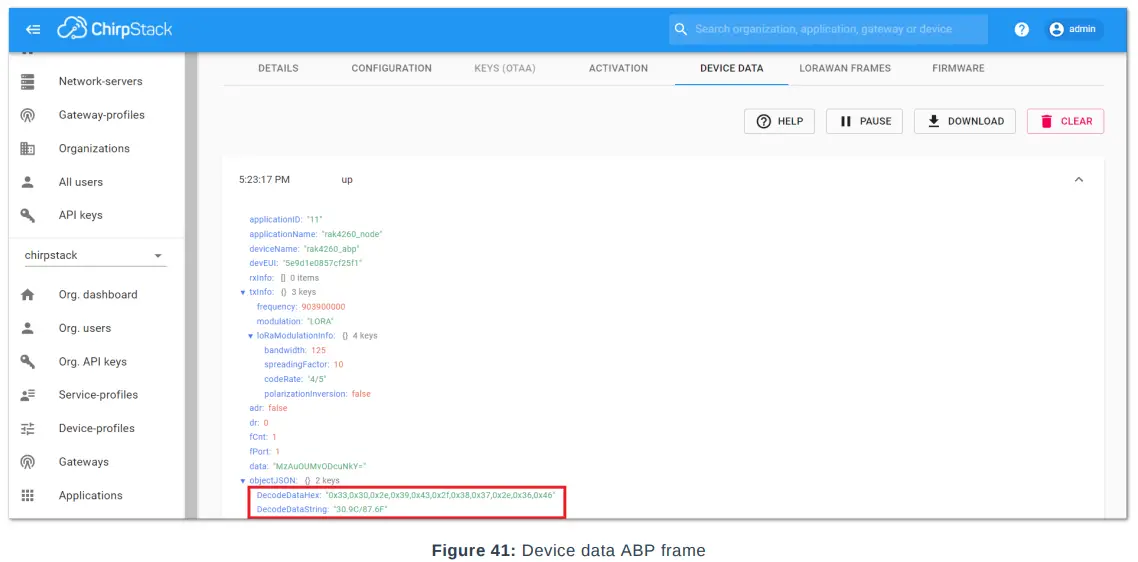The image size is (1138, 562).
Task: Open the admin user account chip
Action: [x=1073, y=30]
